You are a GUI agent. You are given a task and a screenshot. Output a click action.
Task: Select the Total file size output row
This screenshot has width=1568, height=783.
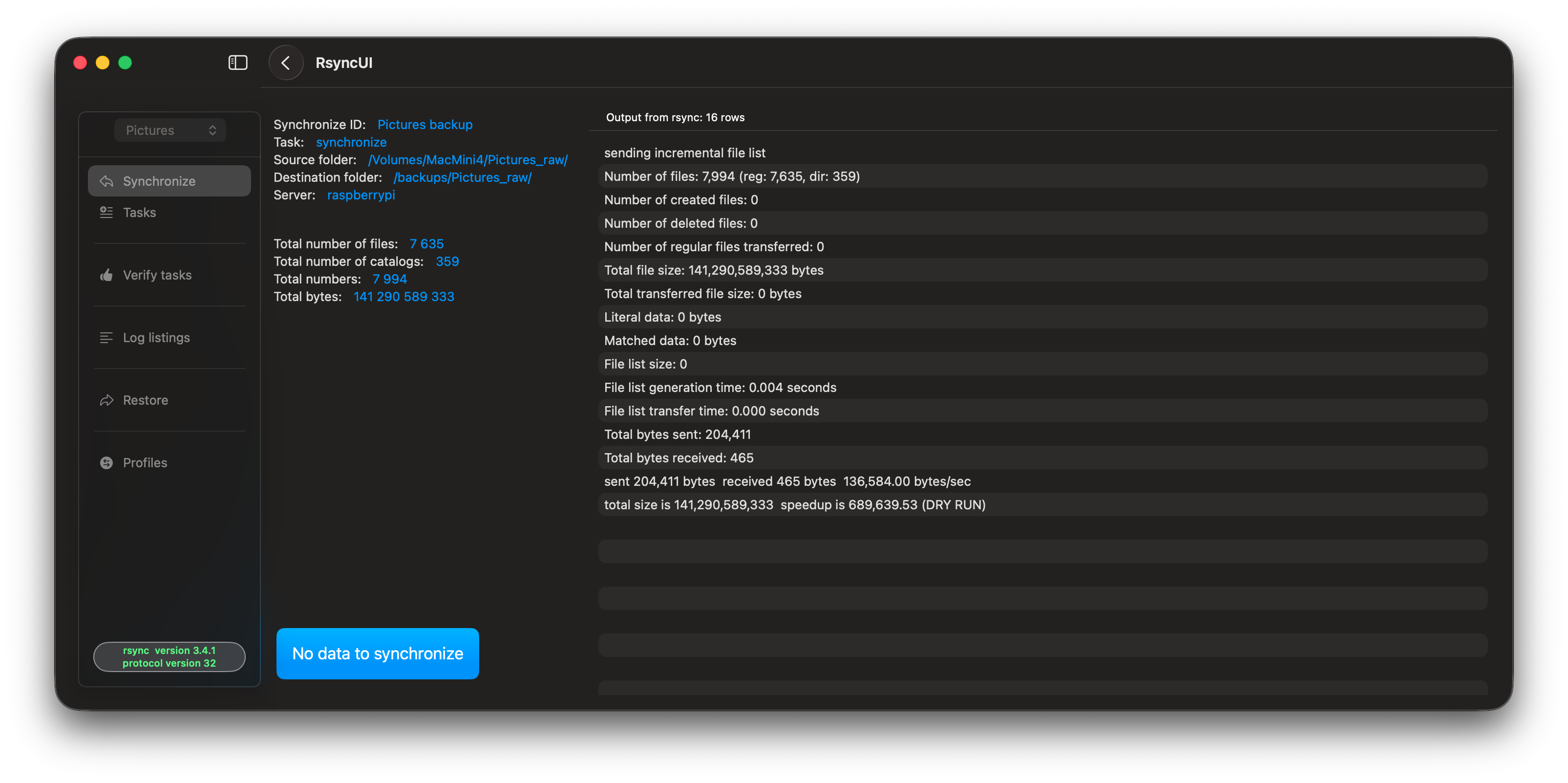[713, 270]
